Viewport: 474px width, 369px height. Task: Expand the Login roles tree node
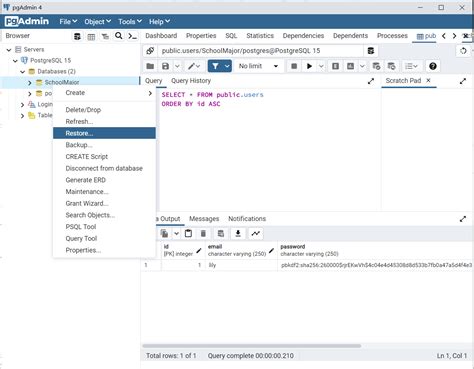click(x=23, y=105)
